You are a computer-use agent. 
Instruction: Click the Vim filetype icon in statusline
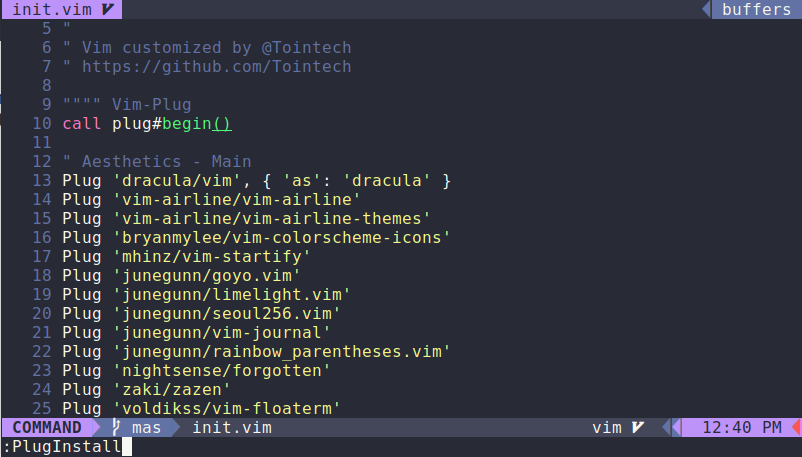637,427
